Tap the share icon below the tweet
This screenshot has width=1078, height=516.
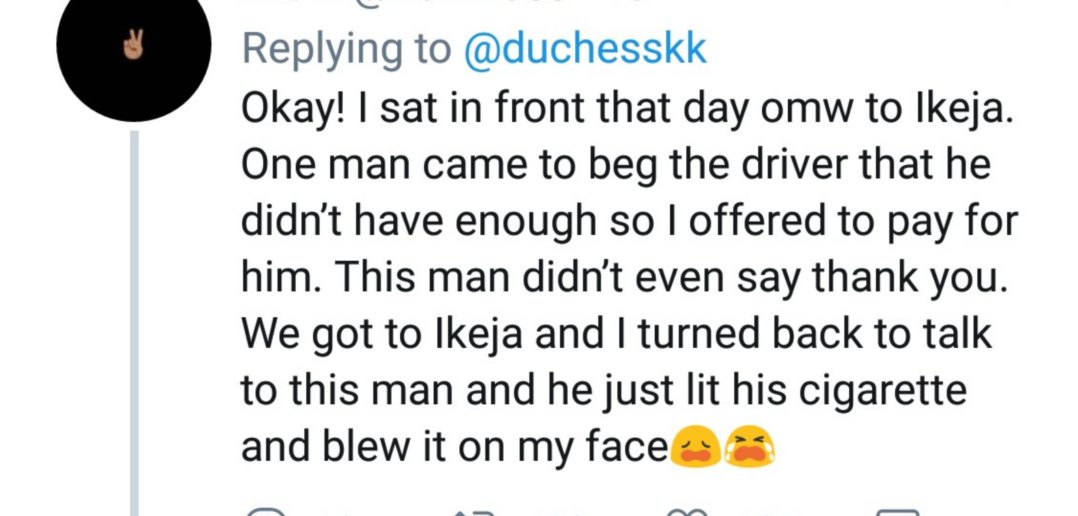[x=898, y=513]
